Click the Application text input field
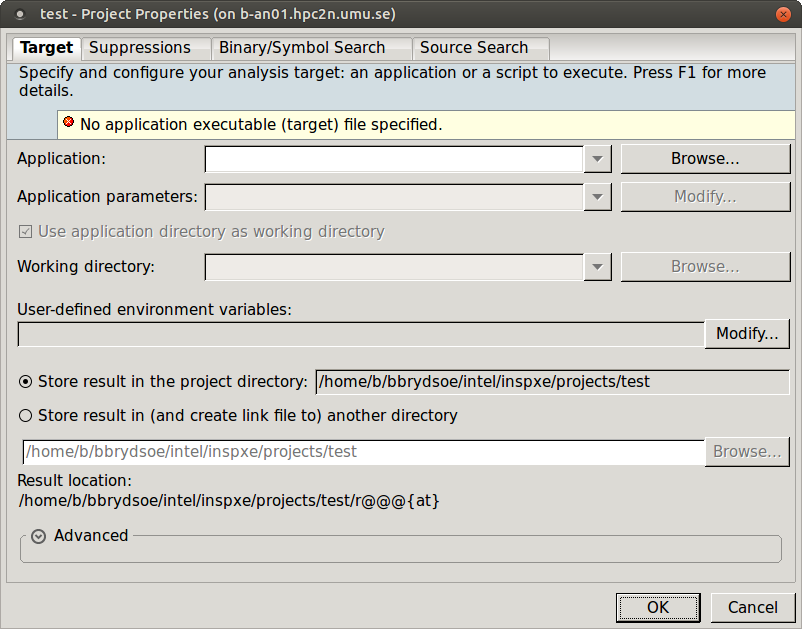The width and height of the screenshot is (802, 629). (394, 159)
